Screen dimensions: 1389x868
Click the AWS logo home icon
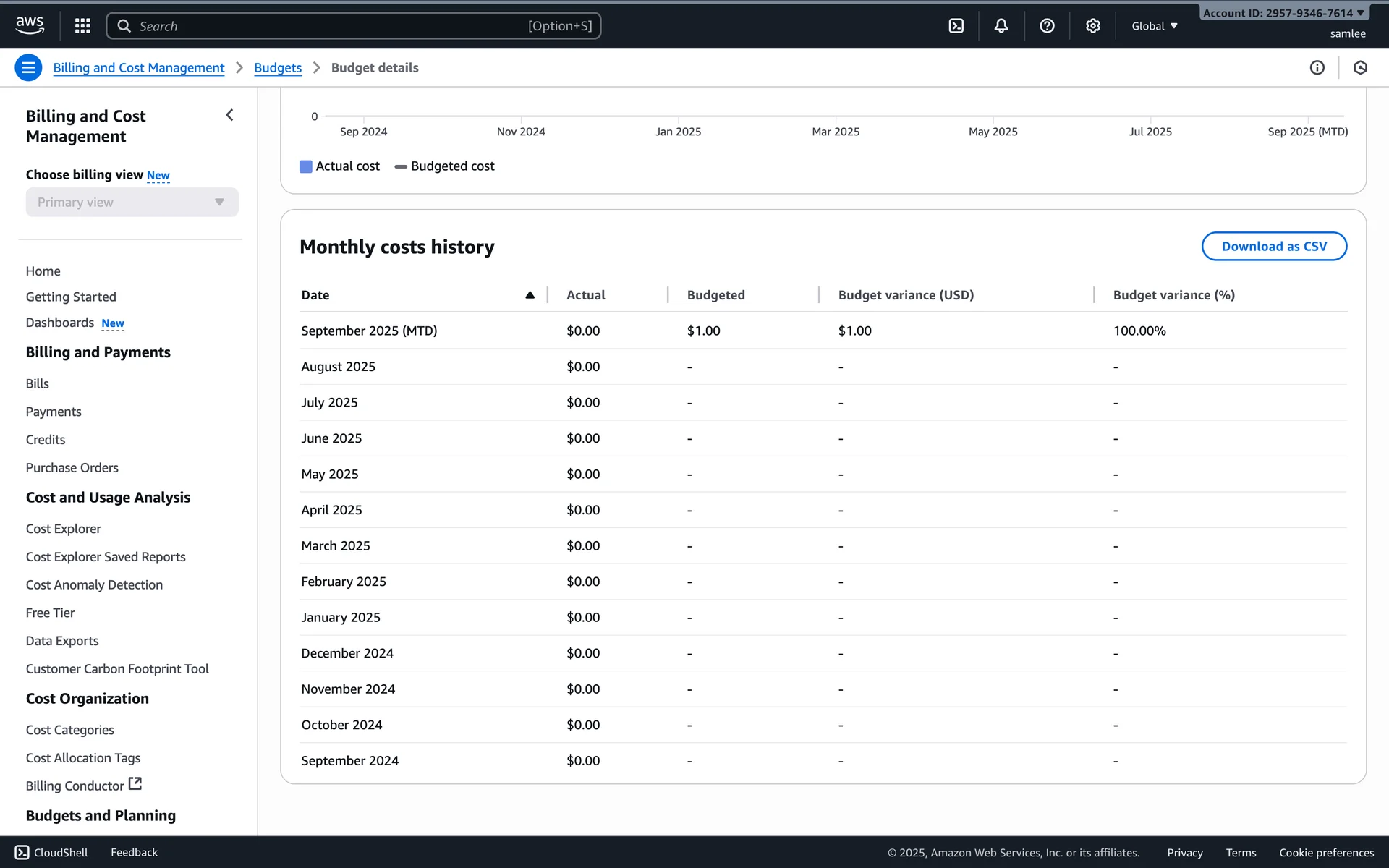[30, 25]
